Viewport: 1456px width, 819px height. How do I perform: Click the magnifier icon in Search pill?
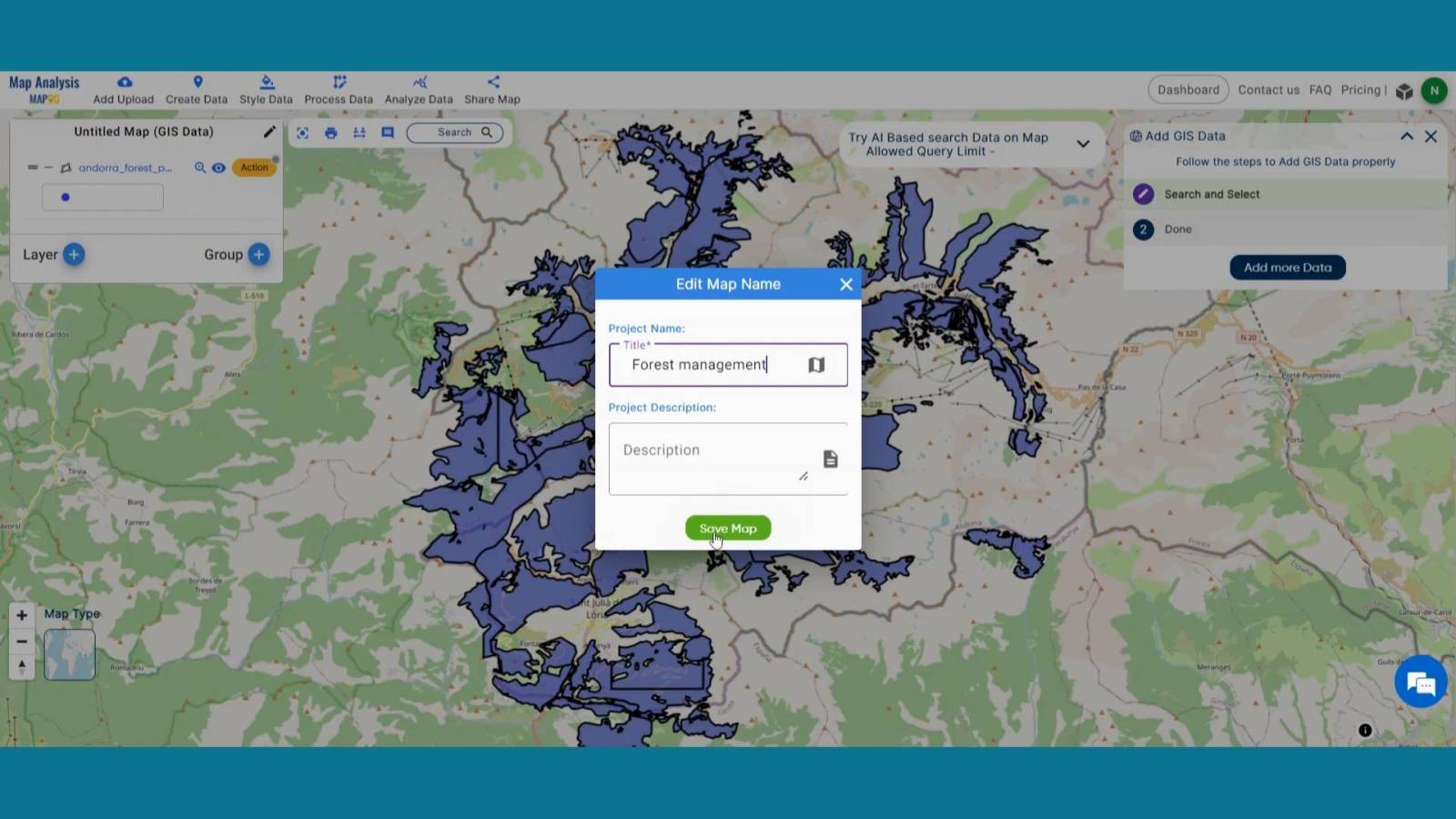[x=487, y=133]
